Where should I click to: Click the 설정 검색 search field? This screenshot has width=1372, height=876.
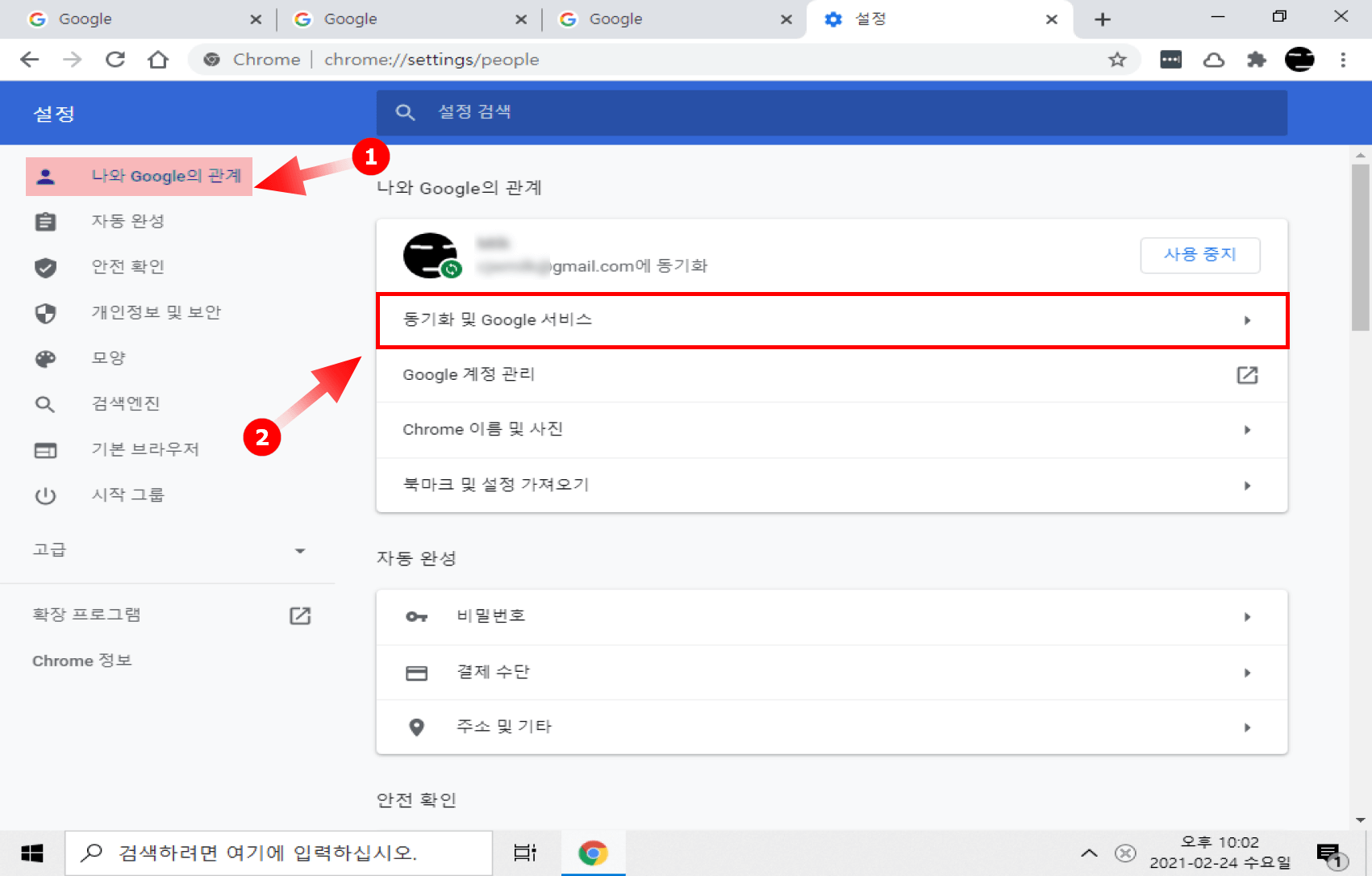[x=832, y=113]
